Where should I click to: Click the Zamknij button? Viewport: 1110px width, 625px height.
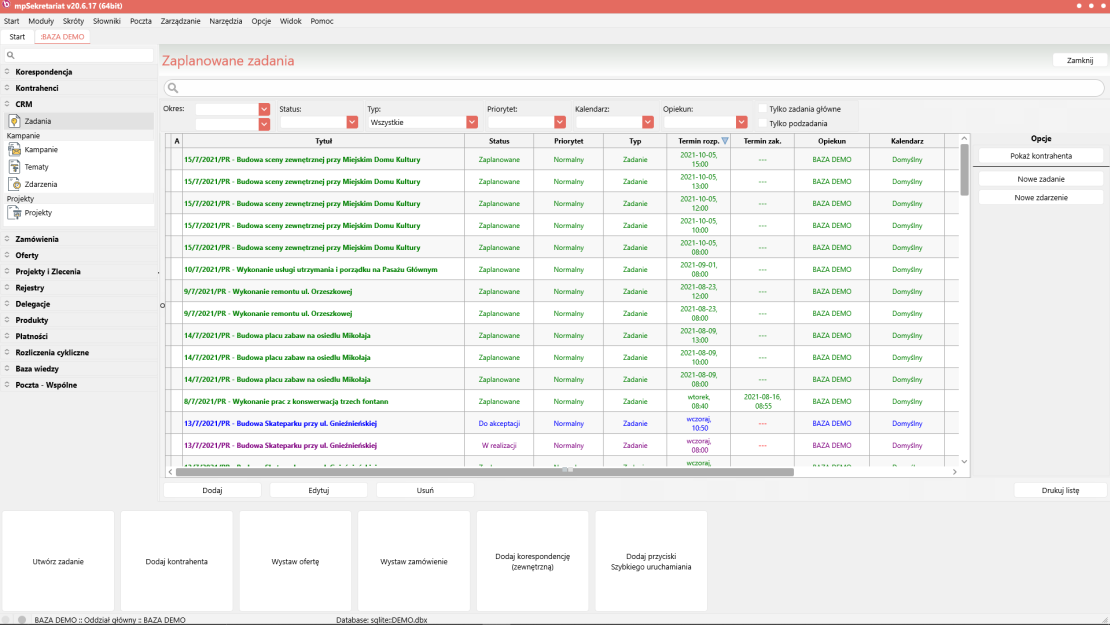pyautogui.click(x=1080, y=60)
